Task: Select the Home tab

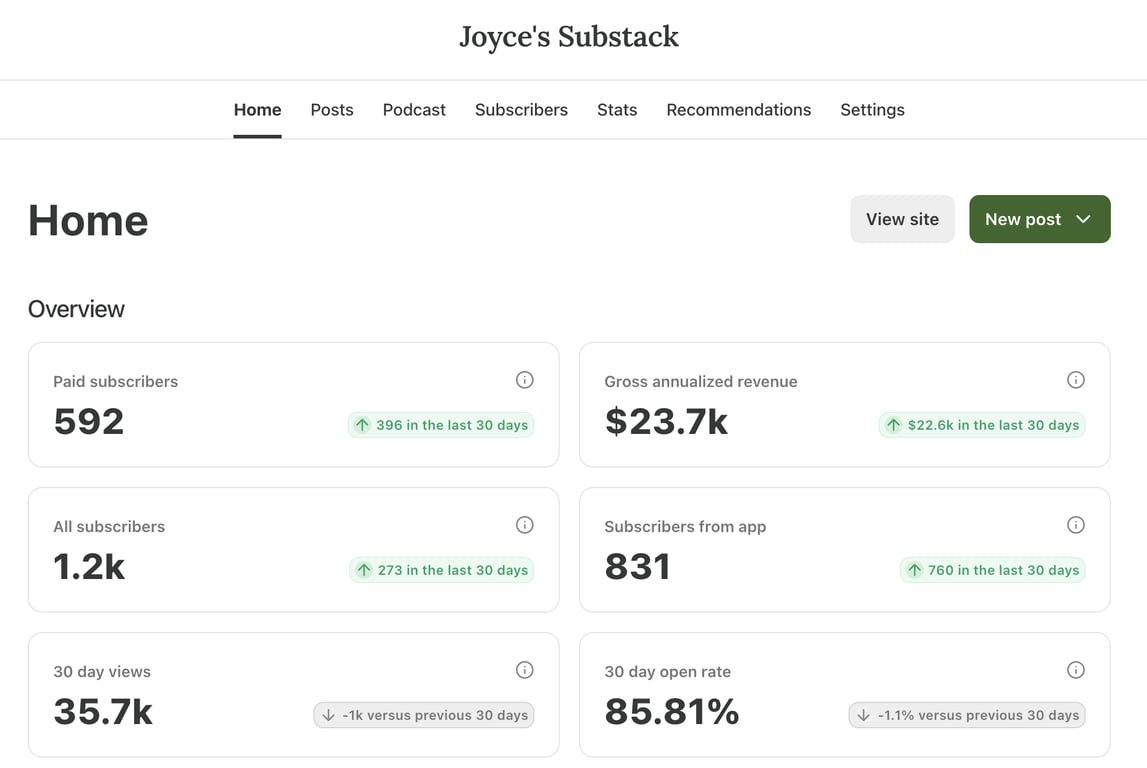Action: [x=258, y=110]
